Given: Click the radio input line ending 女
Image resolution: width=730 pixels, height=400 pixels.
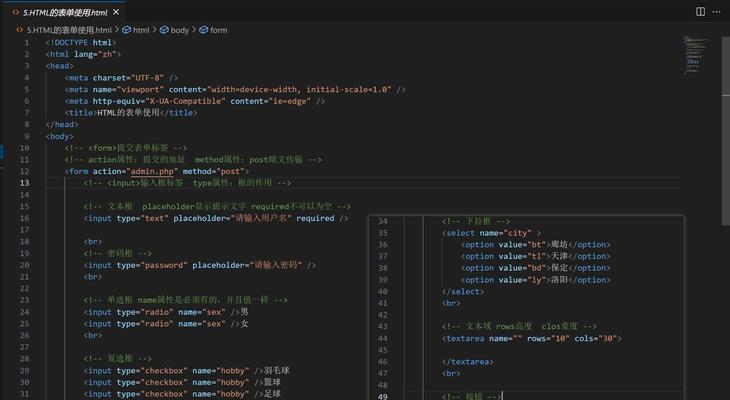Looking at the screenshot, I should 166,324.
